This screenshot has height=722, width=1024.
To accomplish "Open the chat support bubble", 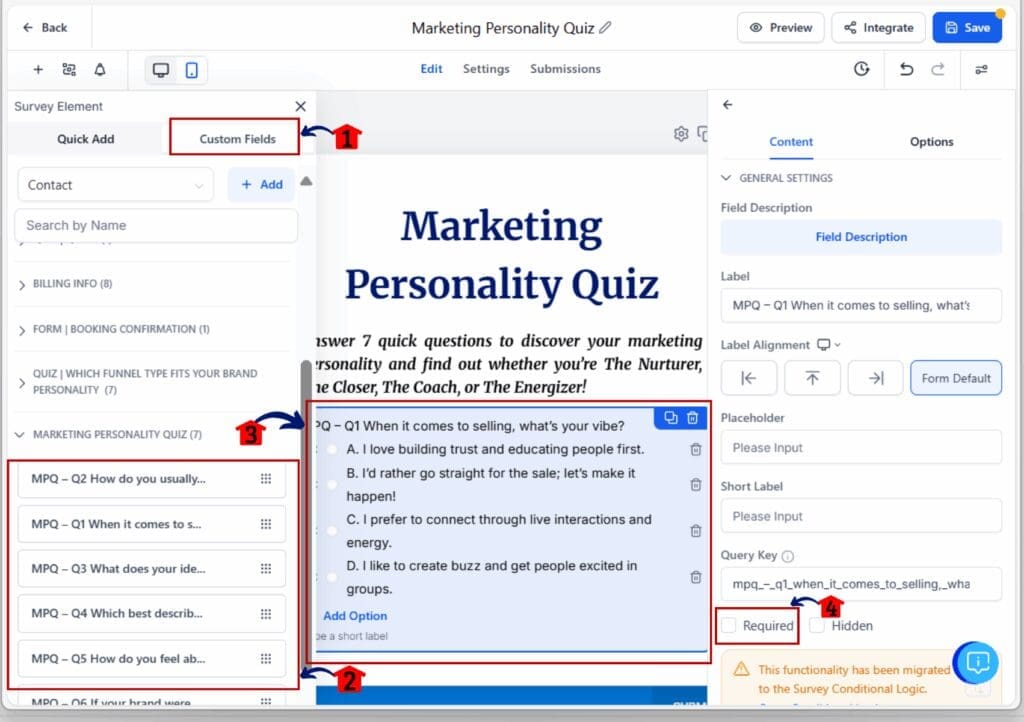I will point(977,661).
